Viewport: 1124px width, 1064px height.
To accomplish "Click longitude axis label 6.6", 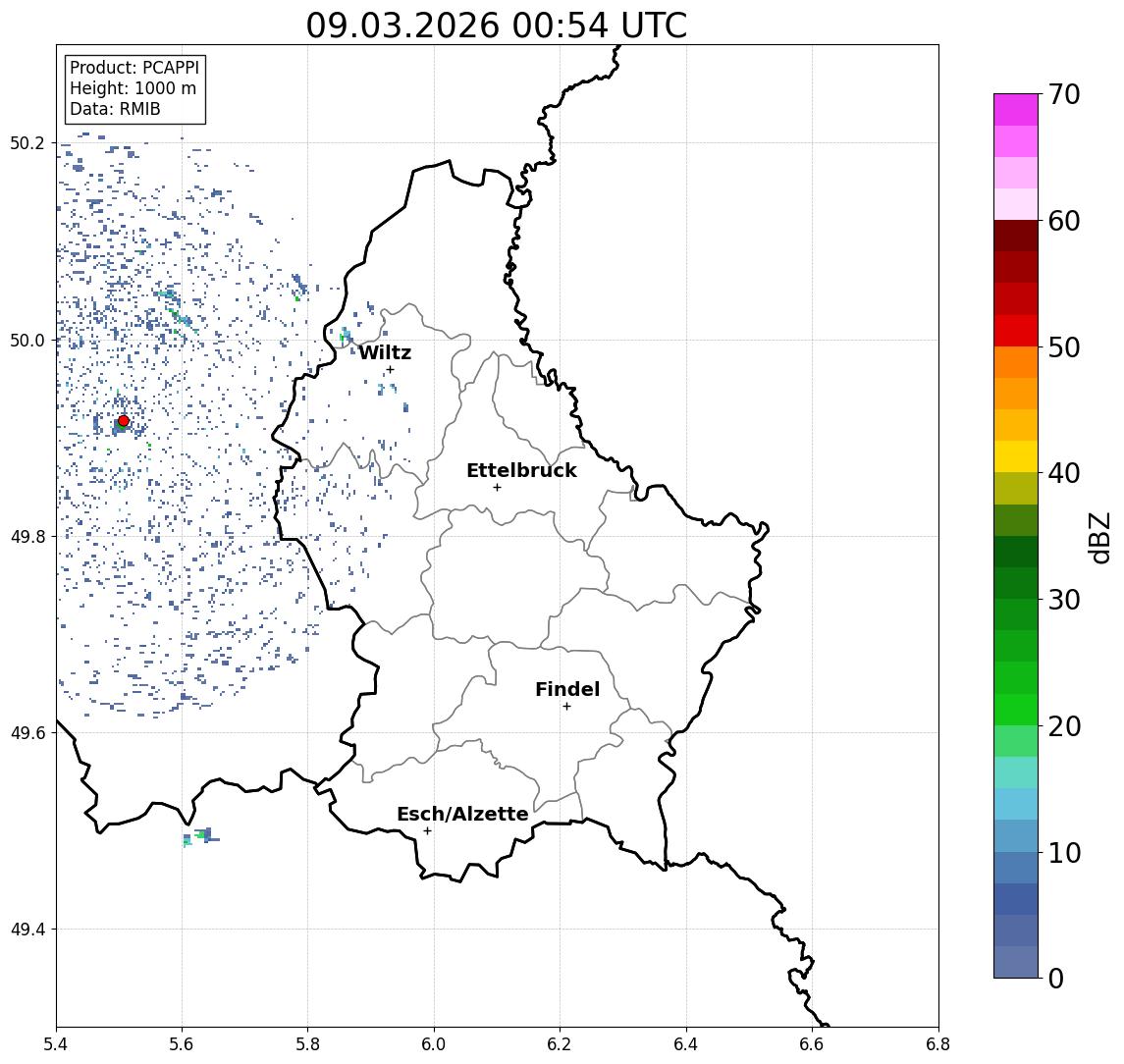I will (x=812, y=1044).
